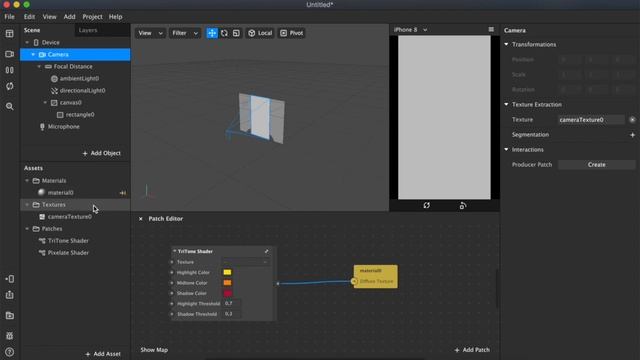The image size is (640, 360).
Task: Collapse the Texture Extraction section
Action: coord(507,104)
